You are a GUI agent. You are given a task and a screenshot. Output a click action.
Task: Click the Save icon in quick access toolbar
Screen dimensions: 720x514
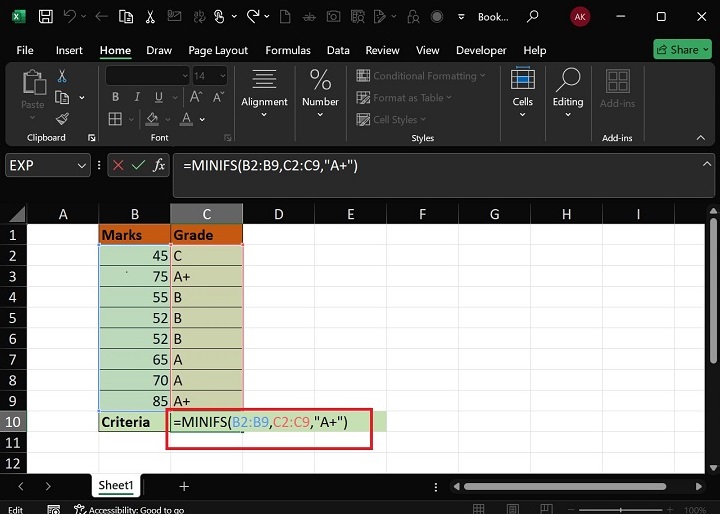point(45,17)
